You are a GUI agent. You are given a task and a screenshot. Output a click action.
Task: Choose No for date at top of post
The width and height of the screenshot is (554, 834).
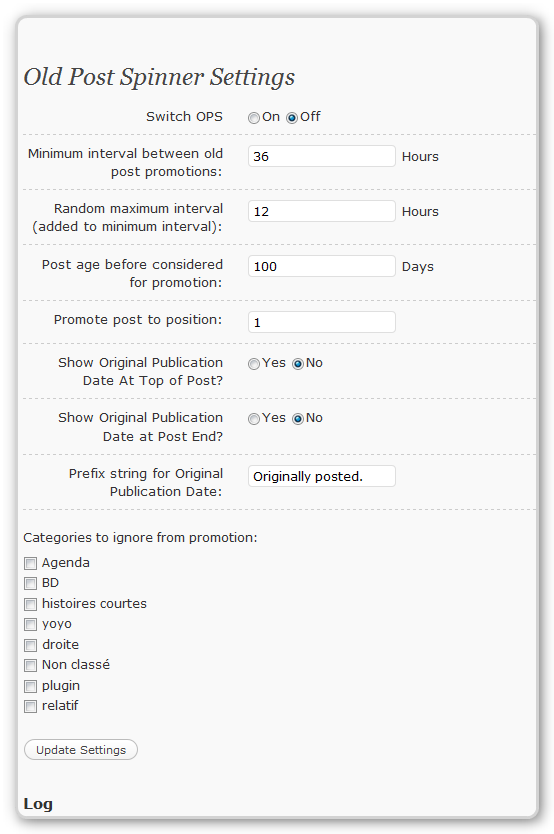pyautogui.click(x=298, y=364)
